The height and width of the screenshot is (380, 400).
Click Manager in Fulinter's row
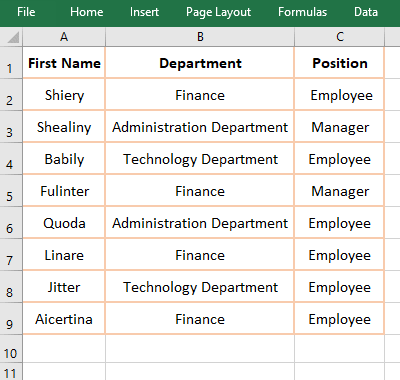[340, 191]
